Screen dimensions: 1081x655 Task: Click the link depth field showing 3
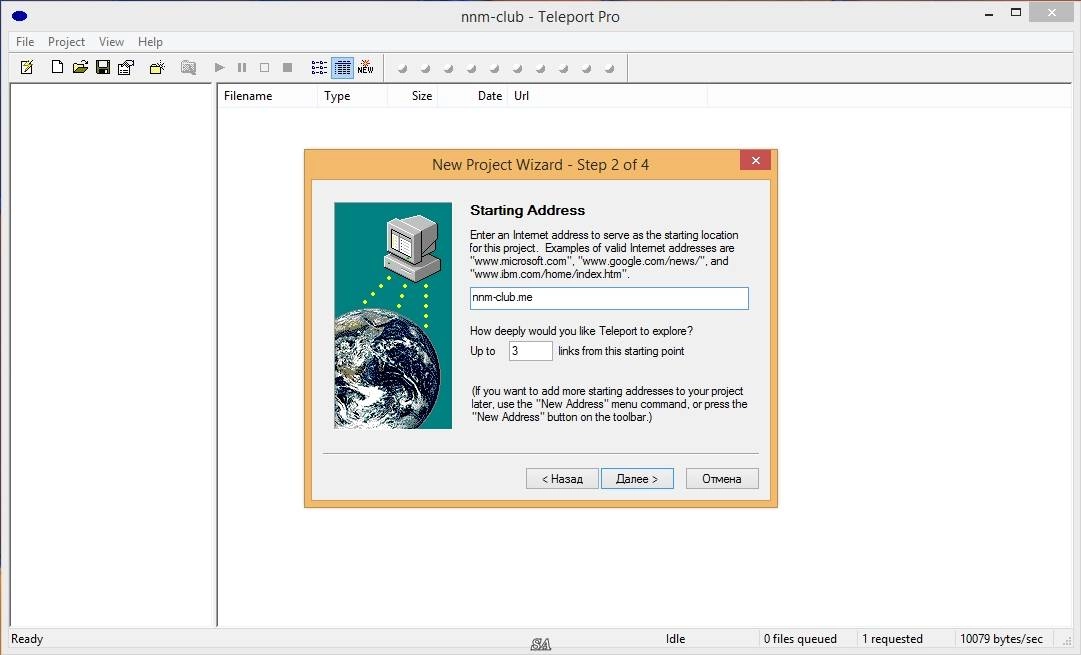pos(530,351)
